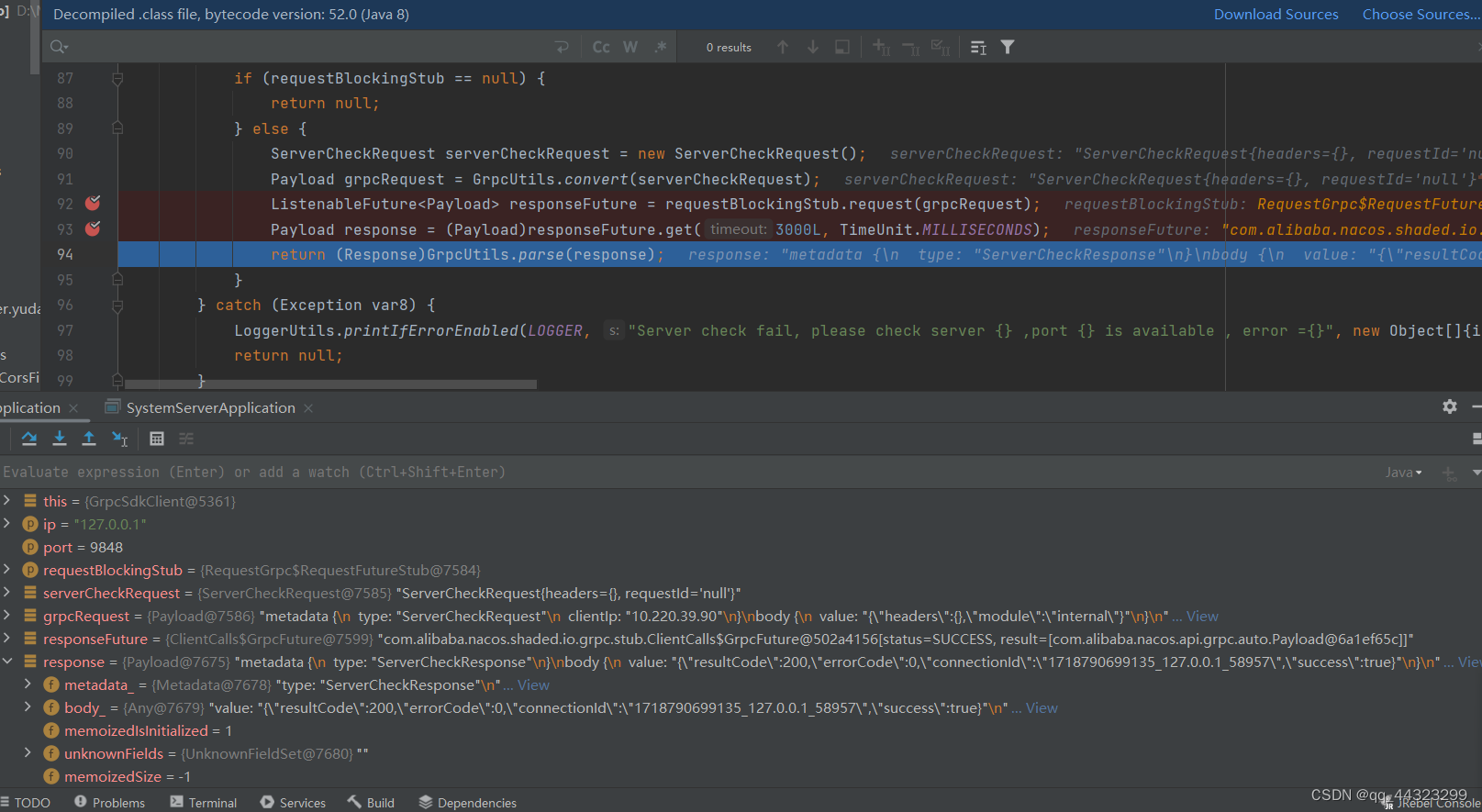Move the editor horizontal scrollbar

click(x=330, y=384)
